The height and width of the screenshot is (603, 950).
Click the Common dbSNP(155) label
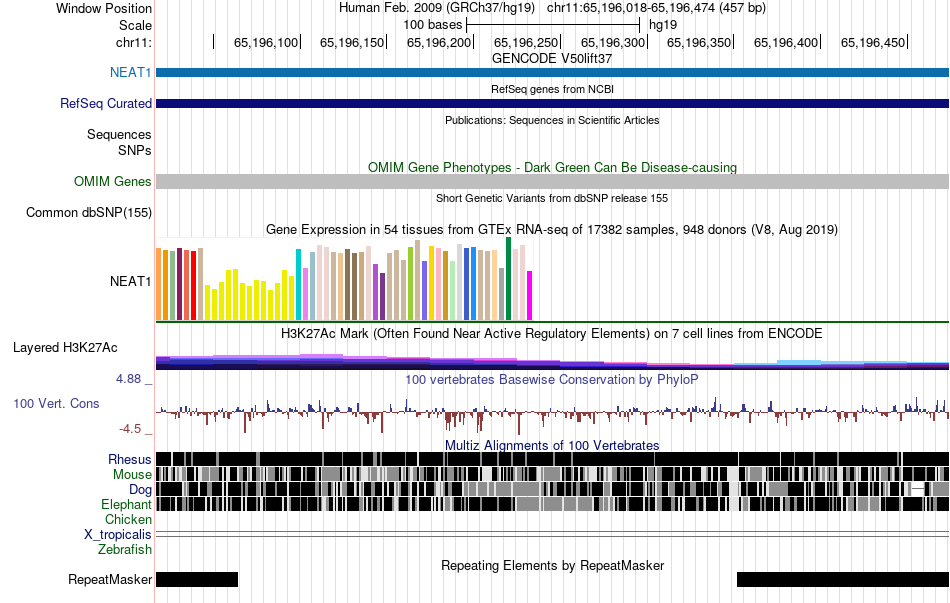[88, 213]
